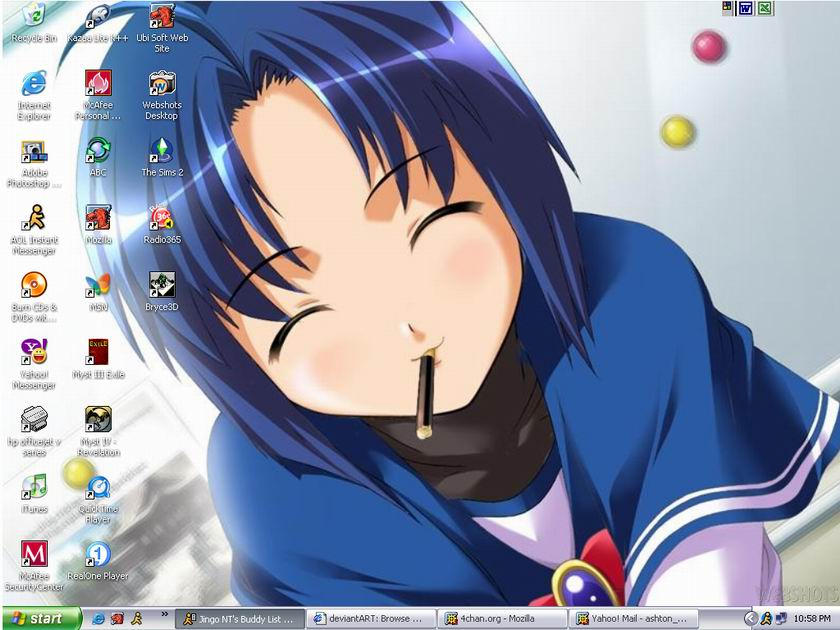Select the Webshots Desktop icon

click(x=162, y=95)
